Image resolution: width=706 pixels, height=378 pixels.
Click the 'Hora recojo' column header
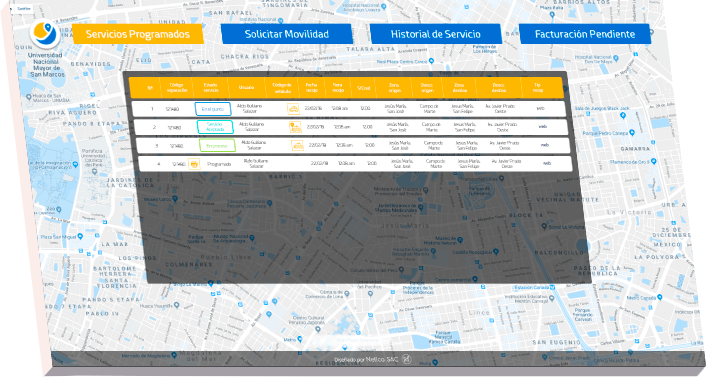338,88
